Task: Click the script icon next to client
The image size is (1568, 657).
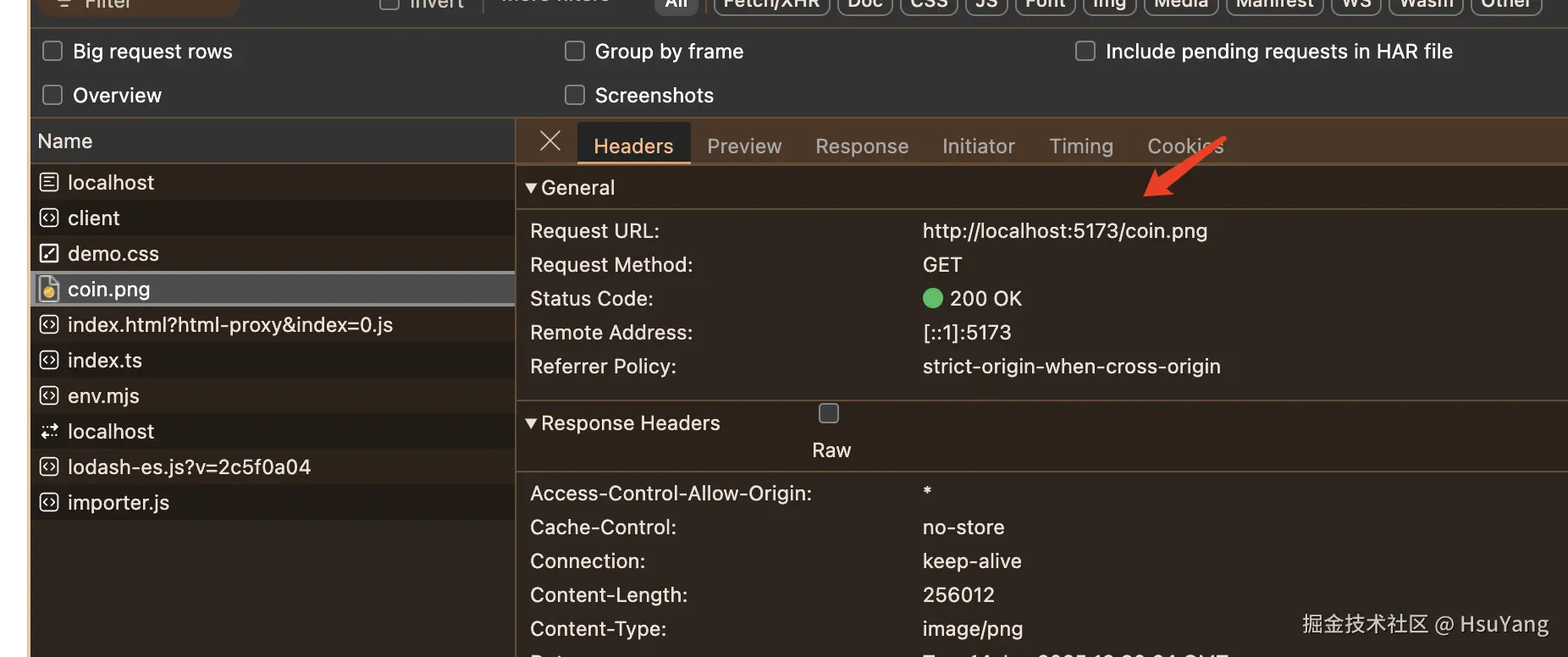Action: point(49,218)
